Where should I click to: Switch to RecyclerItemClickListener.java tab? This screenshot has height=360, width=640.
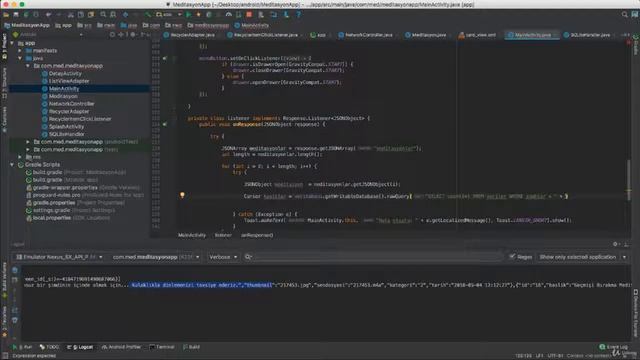pos(266,35)
